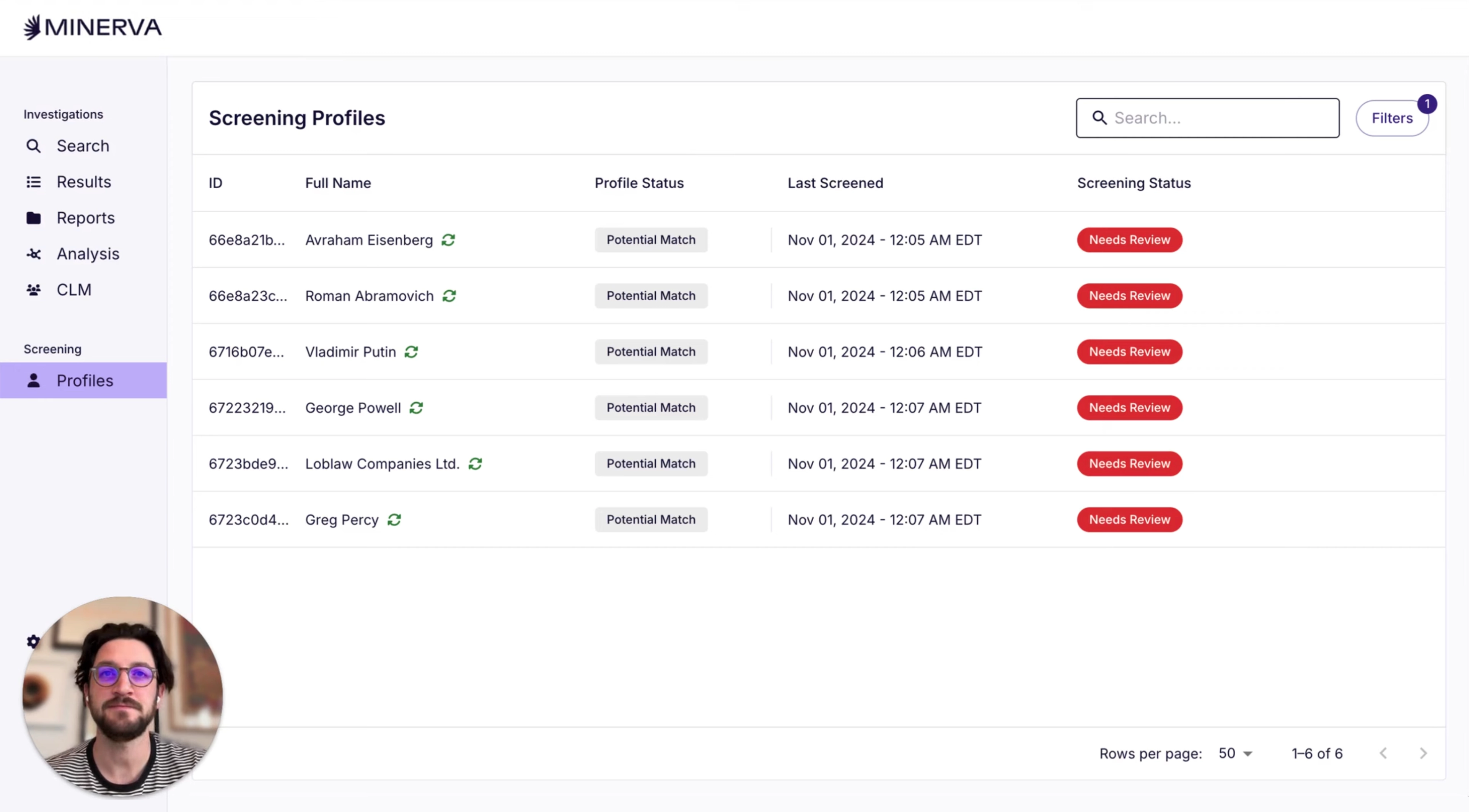Open Reports from the sidebar
The image size is (1469, 812).
[x=85, y=218]
